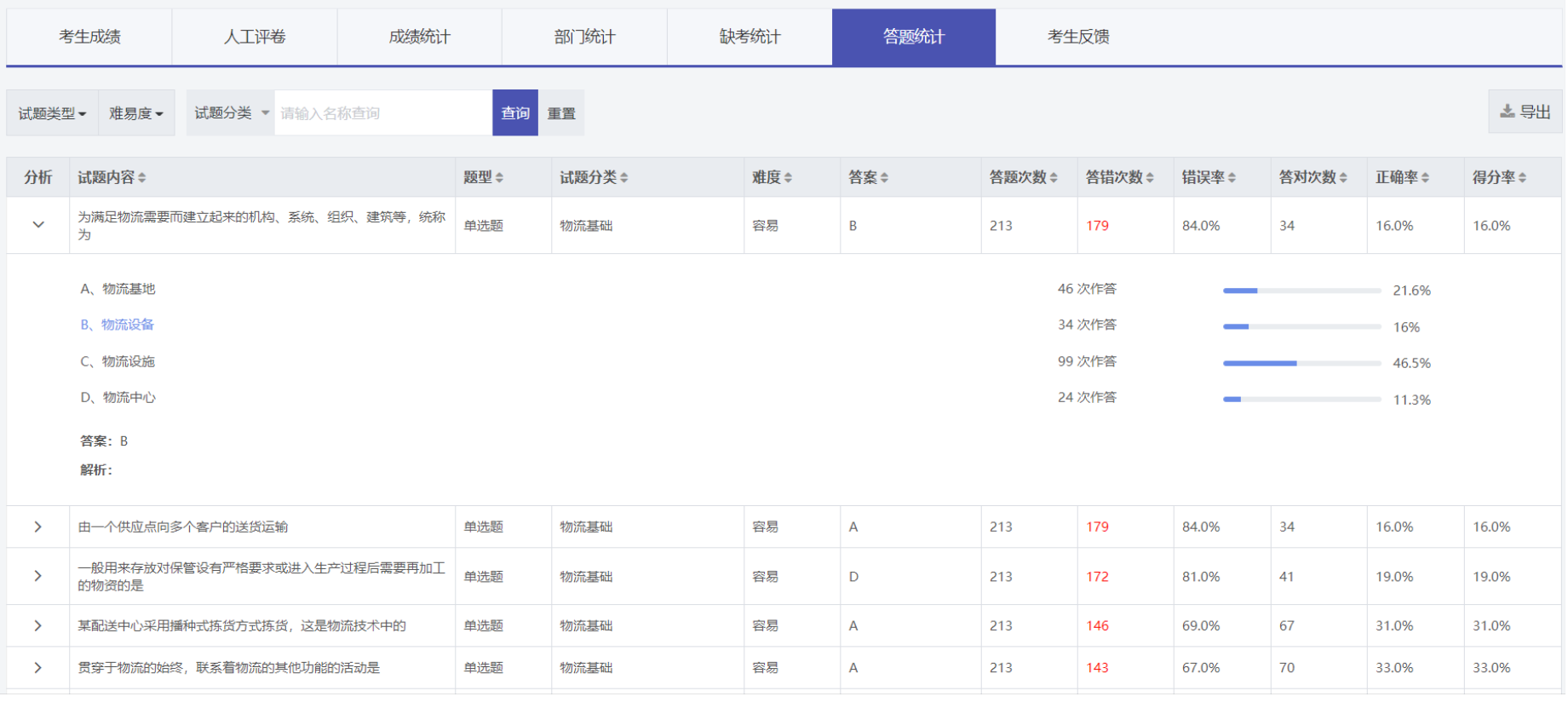Export data with the 导出 button
Screen dimensions: 1568x708
(x=1525, y=112)
